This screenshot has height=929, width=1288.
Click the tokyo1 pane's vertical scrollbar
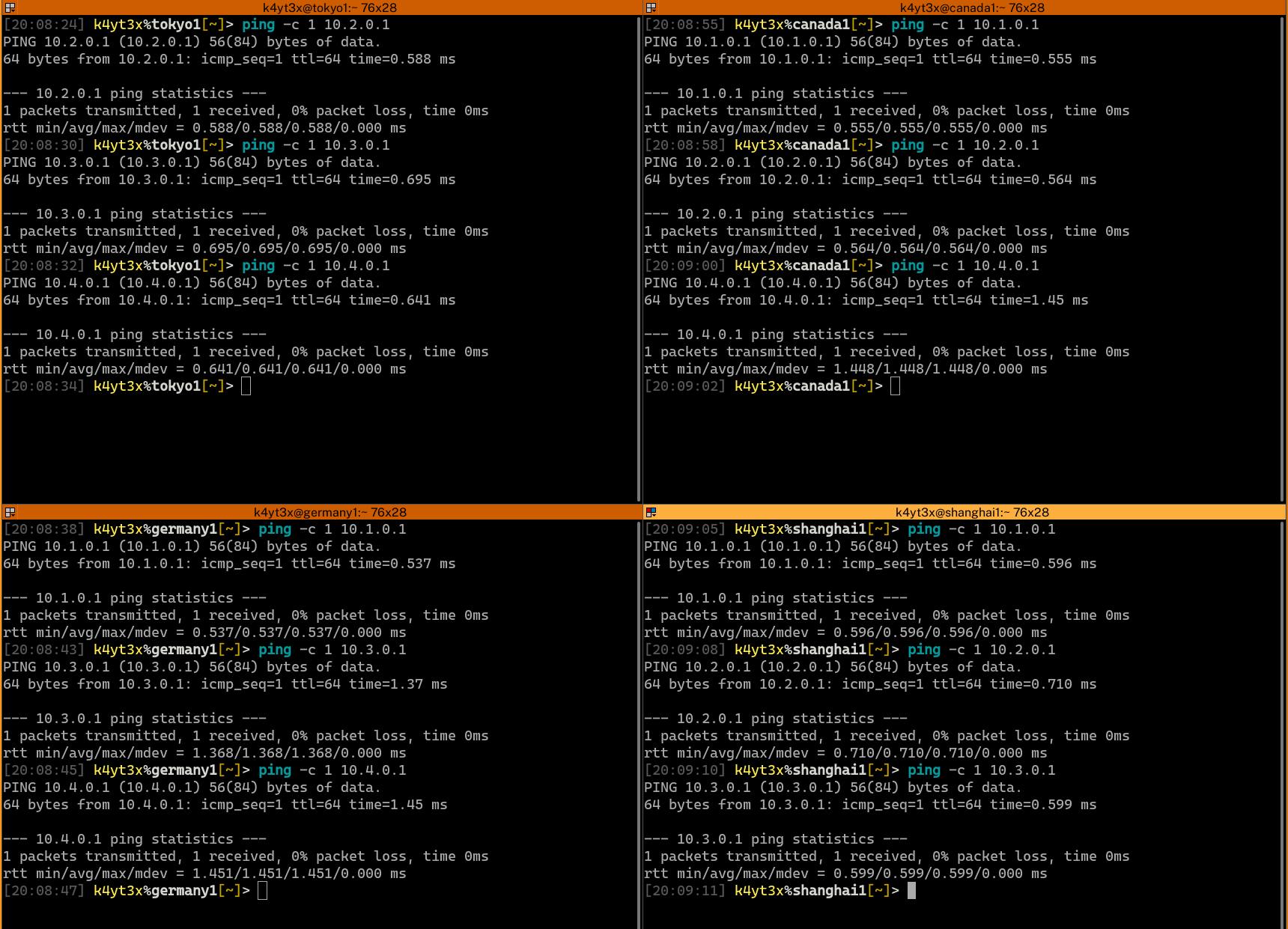pyautogui.click(x=638, y=258)
